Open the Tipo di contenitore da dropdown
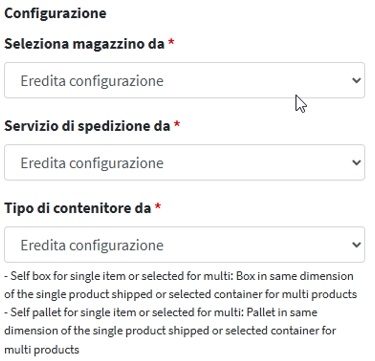The image size is (375, 361). [x=184, y=245]
